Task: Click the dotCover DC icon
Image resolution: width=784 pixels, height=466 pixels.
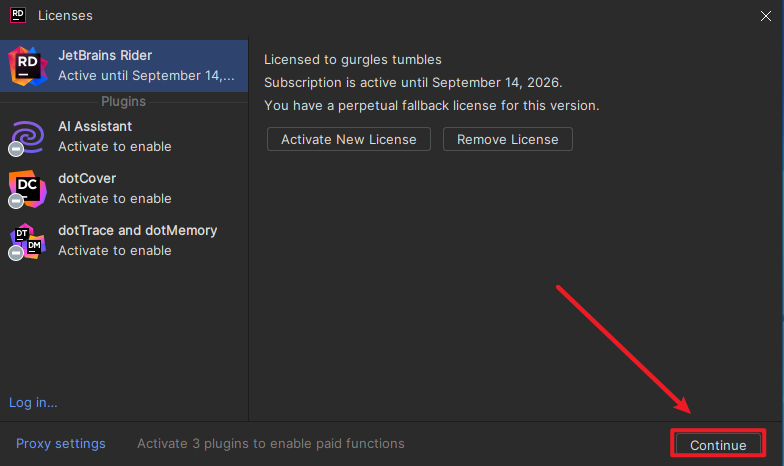Action: 28,189
